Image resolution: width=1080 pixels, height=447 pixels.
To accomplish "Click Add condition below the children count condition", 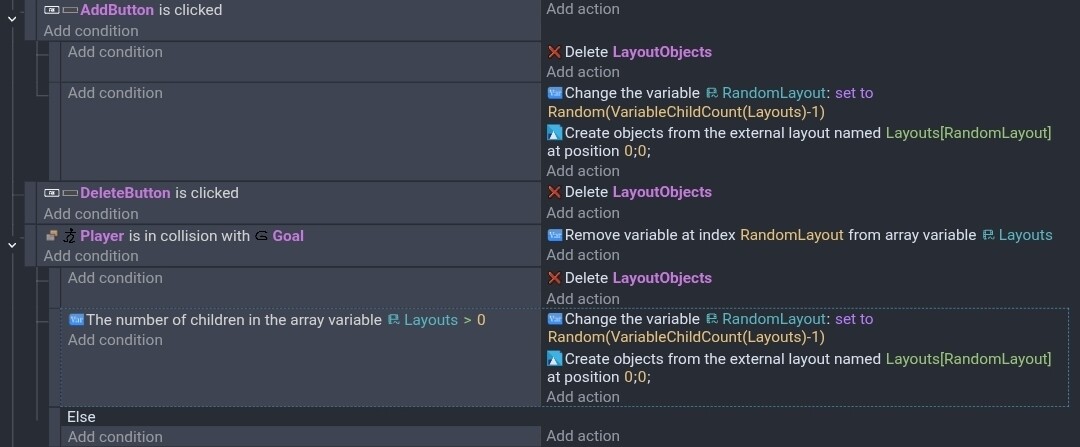I will click(115, 340).
